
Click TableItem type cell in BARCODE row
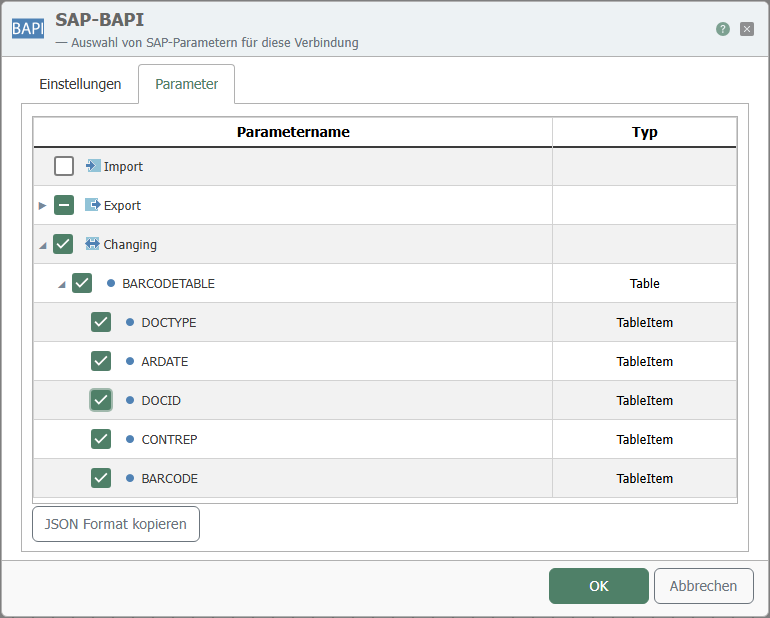click(x=644, y=478)
